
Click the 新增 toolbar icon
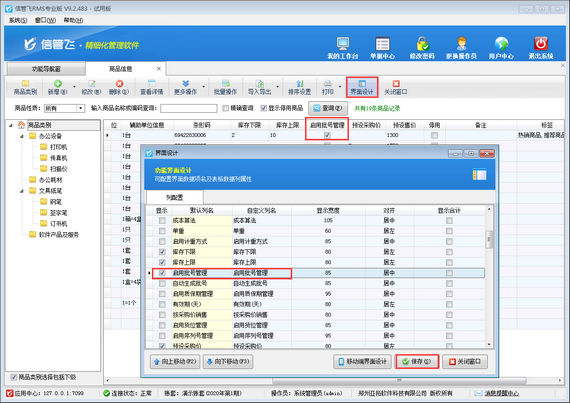pos(57,84)
